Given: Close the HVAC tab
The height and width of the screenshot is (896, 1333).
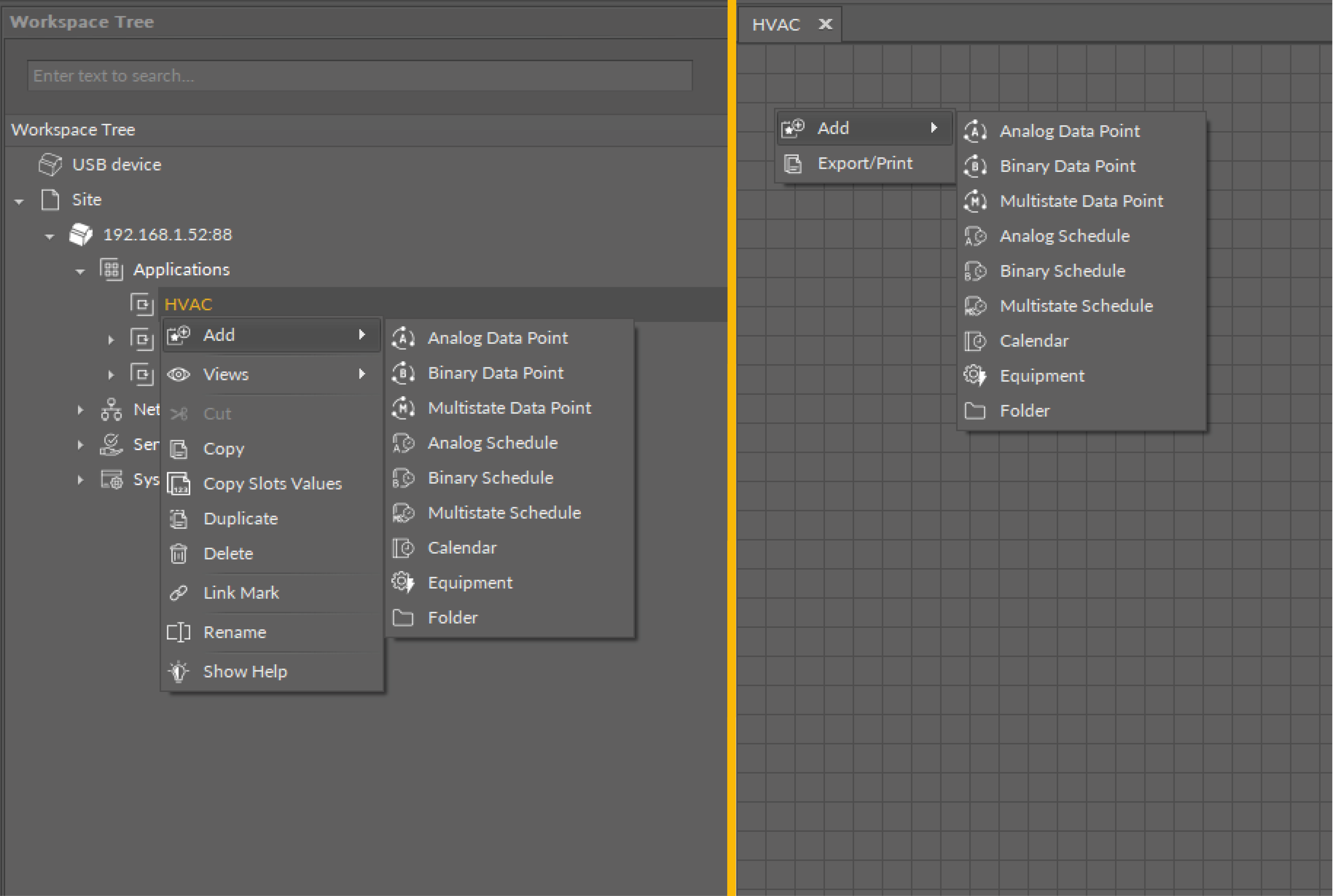Looking at the screenshot, I should [825, 24].
